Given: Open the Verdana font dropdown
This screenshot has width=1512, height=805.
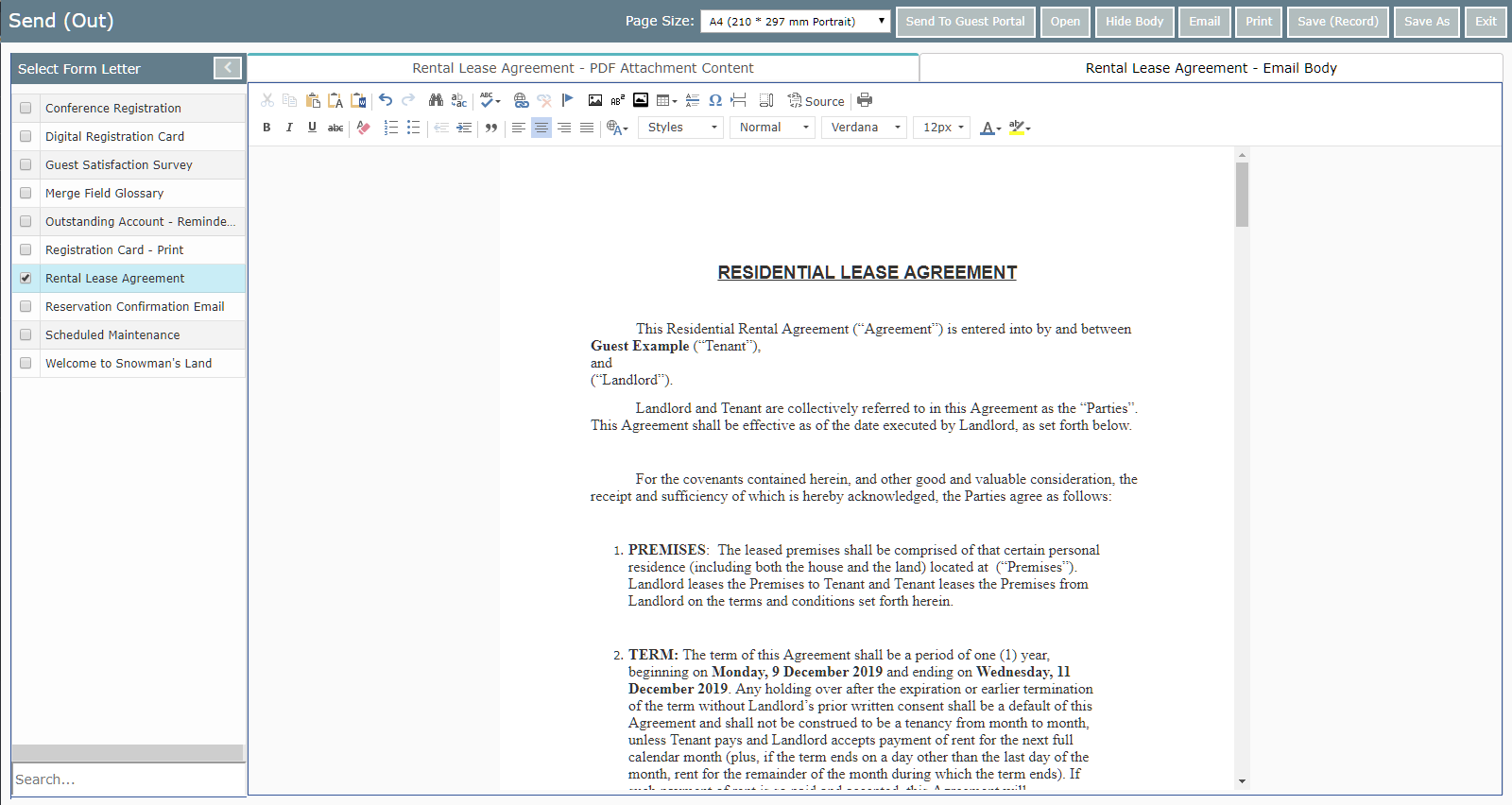Looking at the screenshot, I should (865, 128).
